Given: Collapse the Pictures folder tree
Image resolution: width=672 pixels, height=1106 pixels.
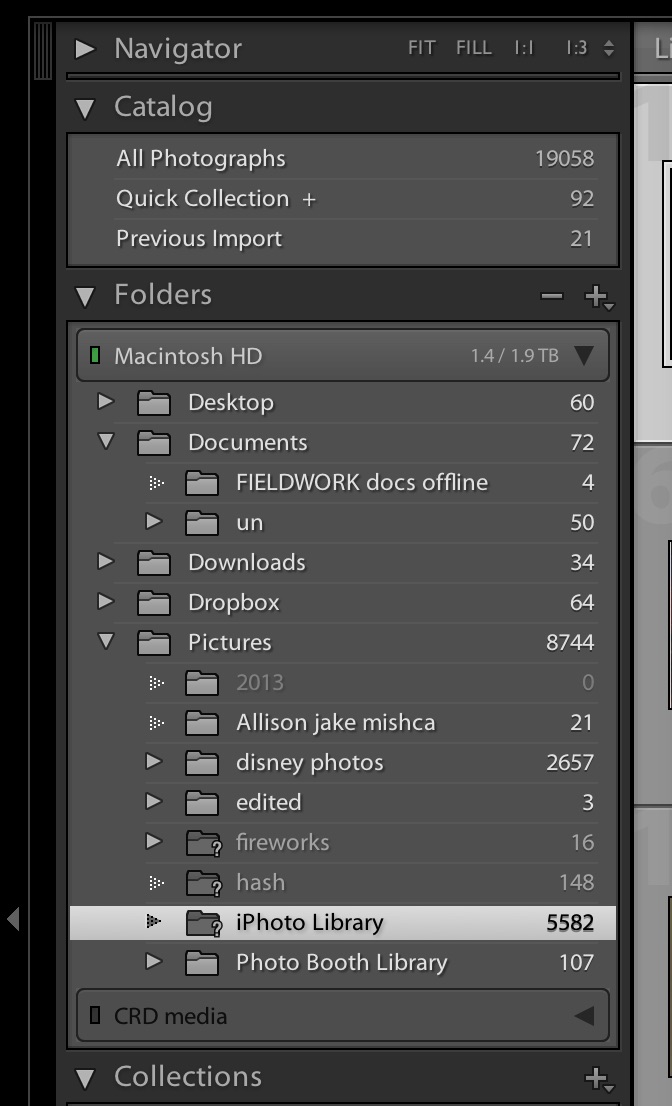Looking at the screenshot, I should 105,642.
